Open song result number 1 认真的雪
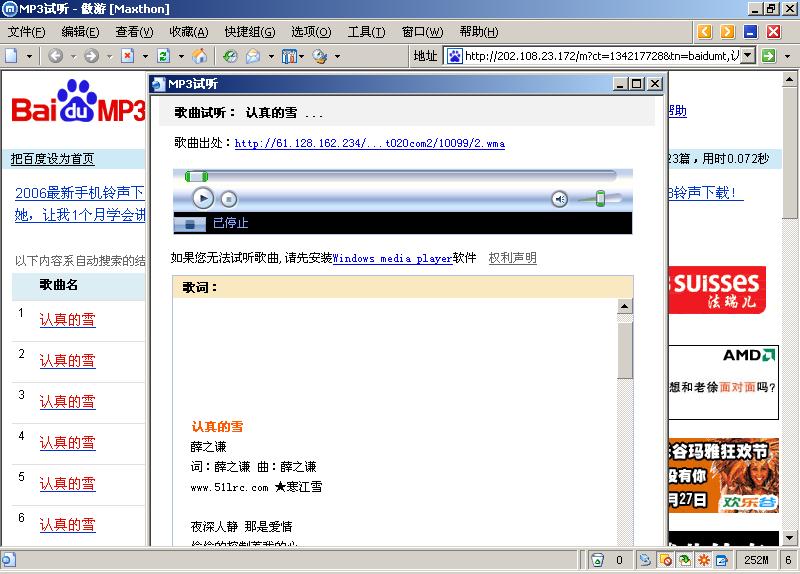 (67, 320)
